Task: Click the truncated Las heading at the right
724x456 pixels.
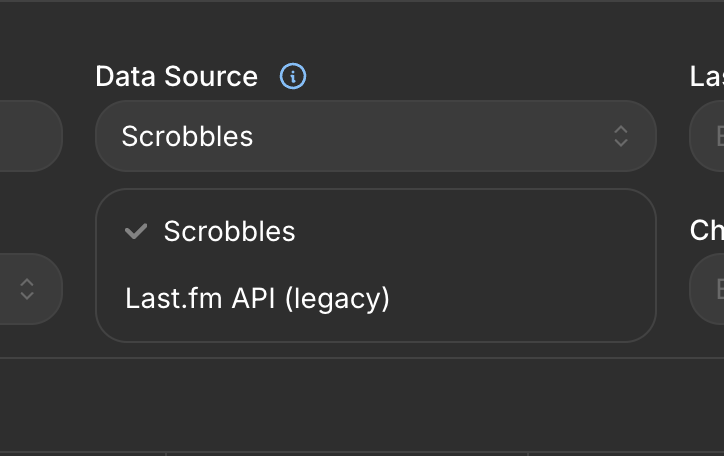Action: (x=707, y=76)
